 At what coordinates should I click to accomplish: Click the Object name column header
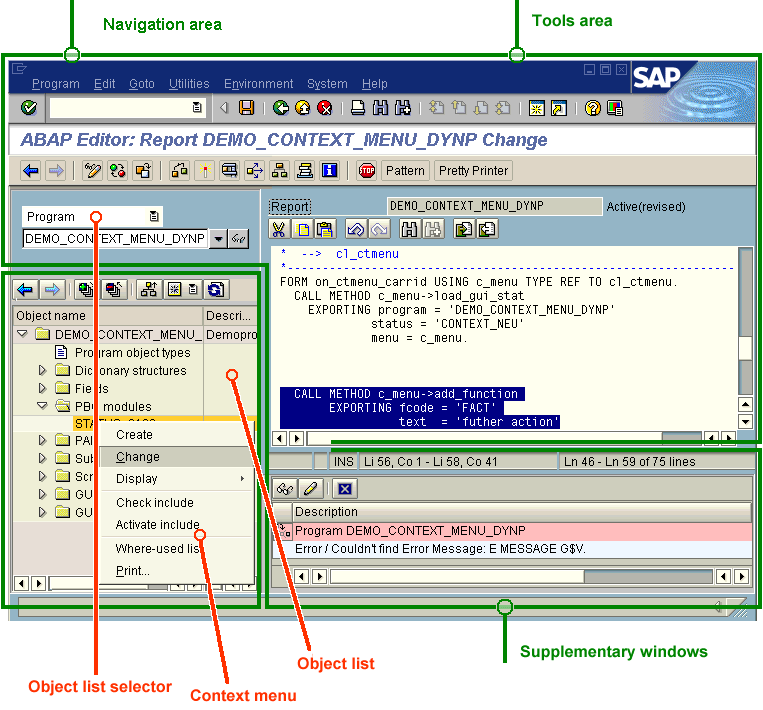click(108, 316)
